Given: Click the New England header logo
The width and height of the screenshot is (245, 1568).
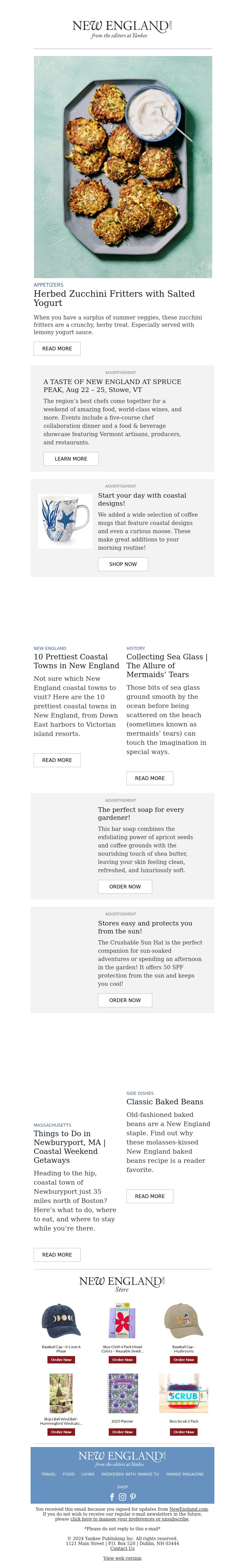Looking at the screenshot, I should [x=122, y=28].
